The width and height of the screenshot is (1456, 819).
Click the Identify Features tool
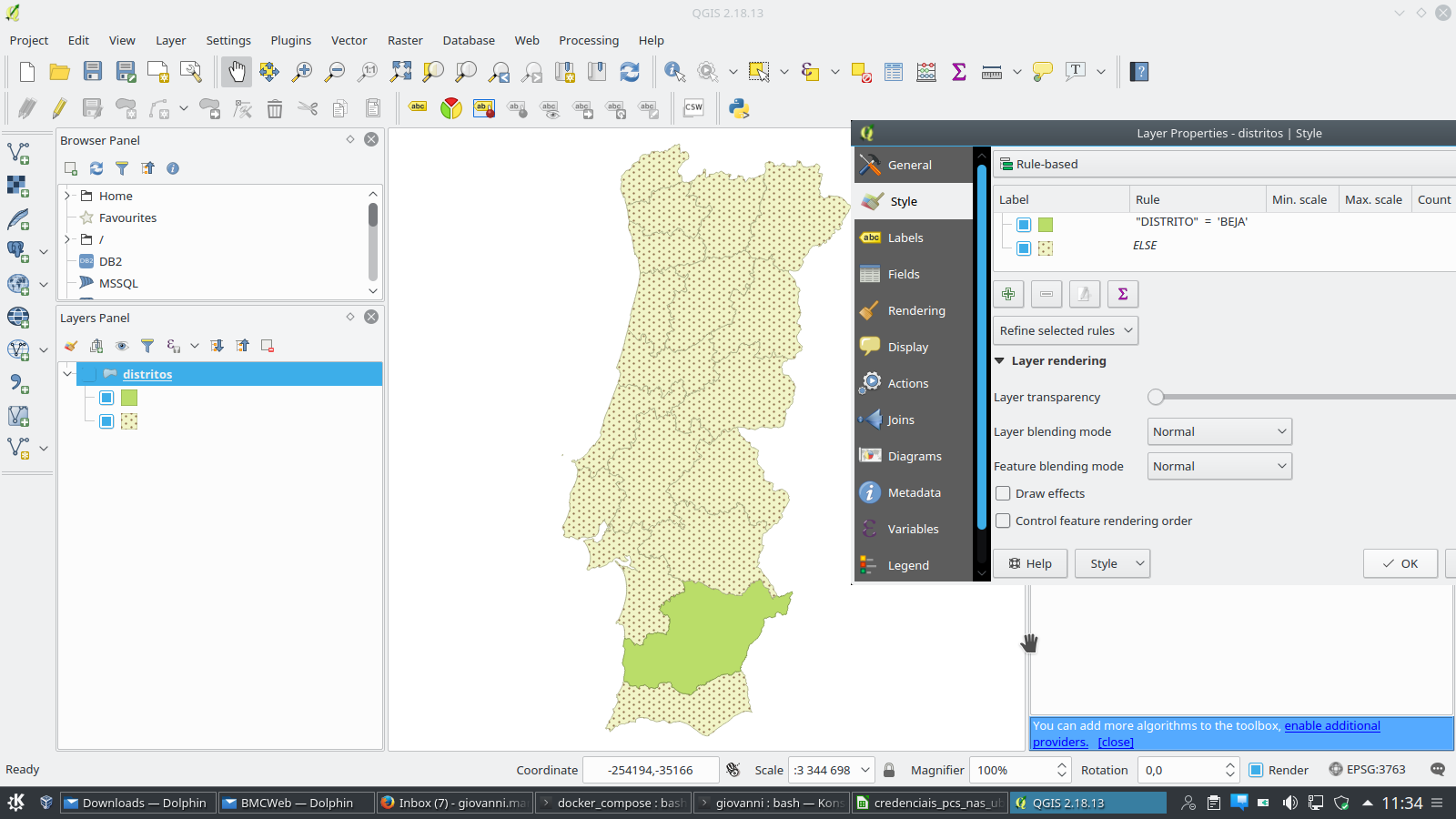(x=674, y=72)
